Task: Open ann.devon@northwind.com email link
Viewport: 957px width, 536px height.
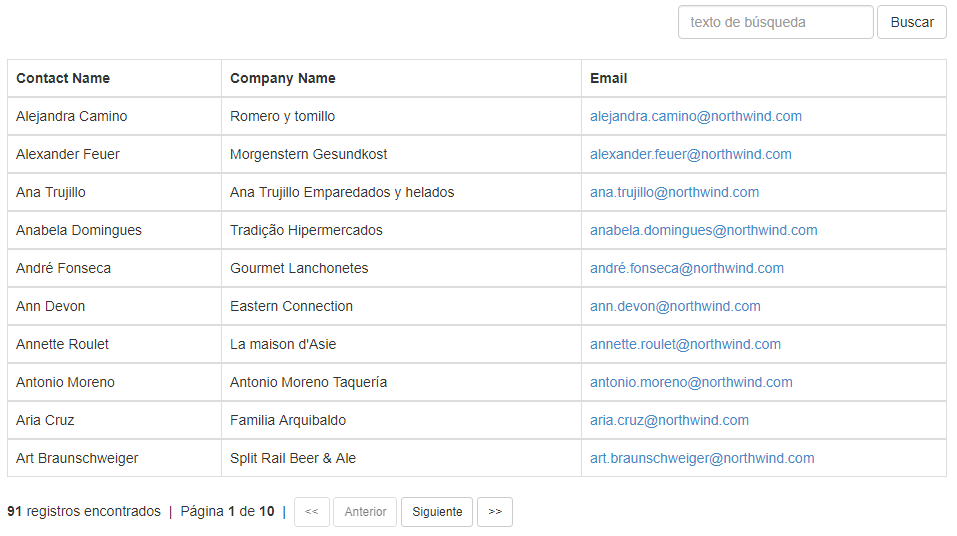Action: click(x=675, y=306)
